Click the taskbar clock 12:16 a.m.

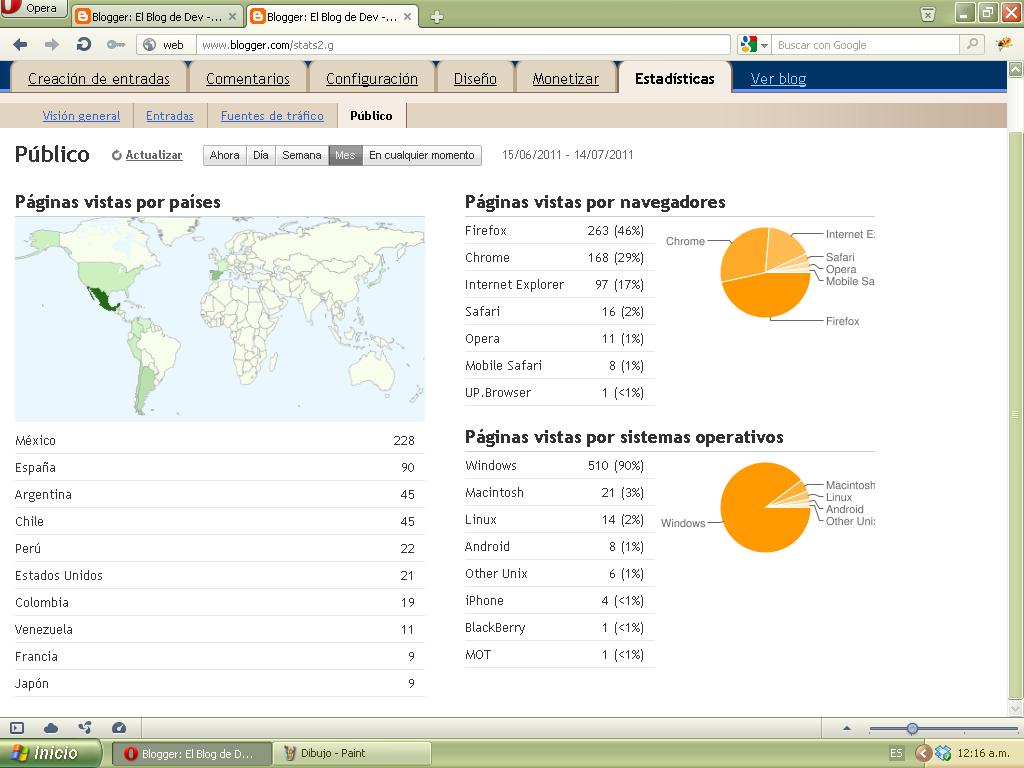[983, 753]
